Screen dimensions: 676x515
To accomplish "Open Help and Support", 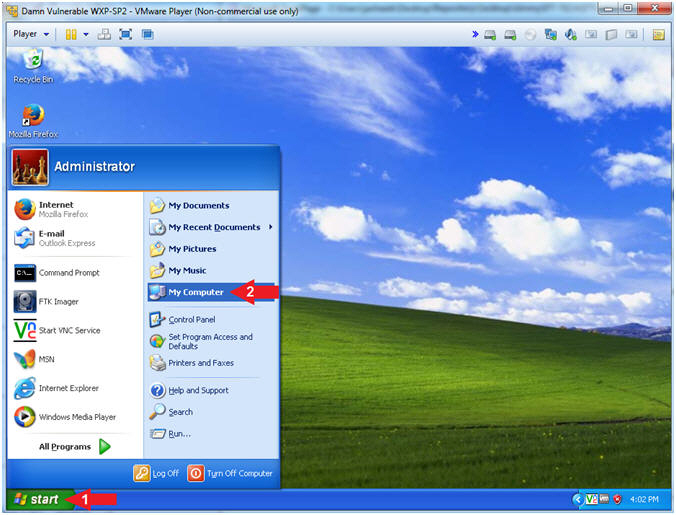I will click(x=189, y=390).
